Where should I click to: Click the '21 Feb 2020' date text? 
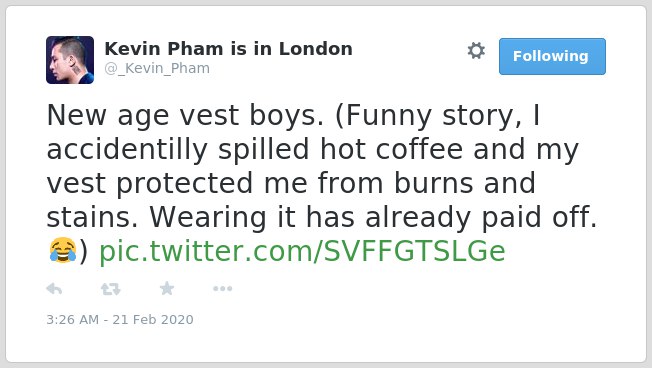pyautogui.click(x=153, y=319)
